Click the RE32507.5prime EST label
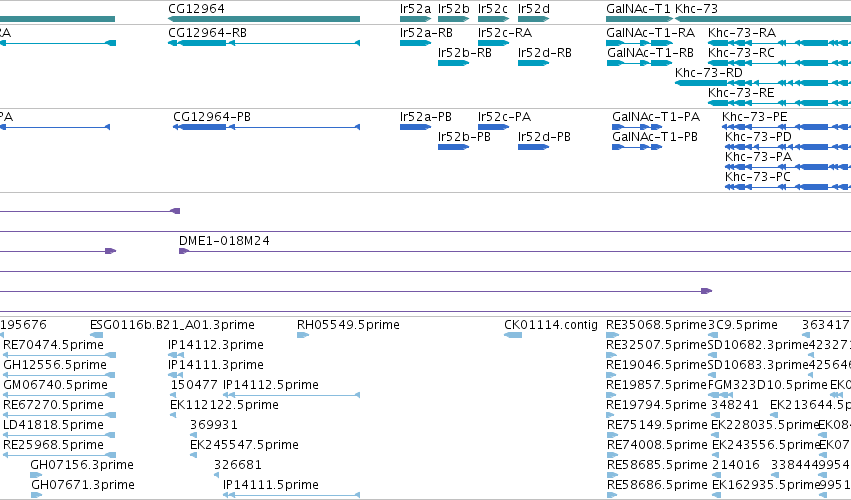 pyautogui.click(x=657, y=345)
